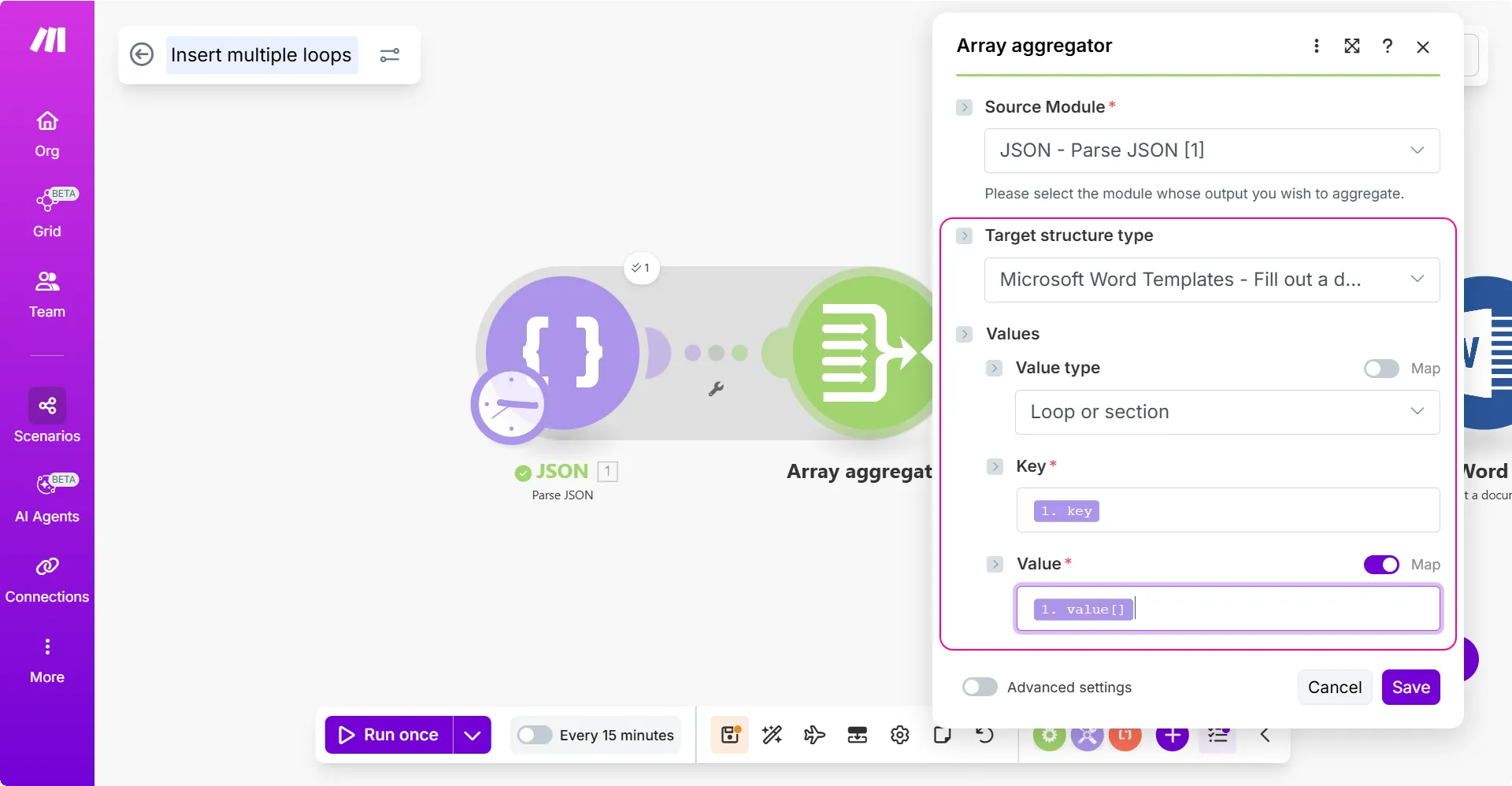Toggle Map switch for Value type

click(x=1381, y=369)
